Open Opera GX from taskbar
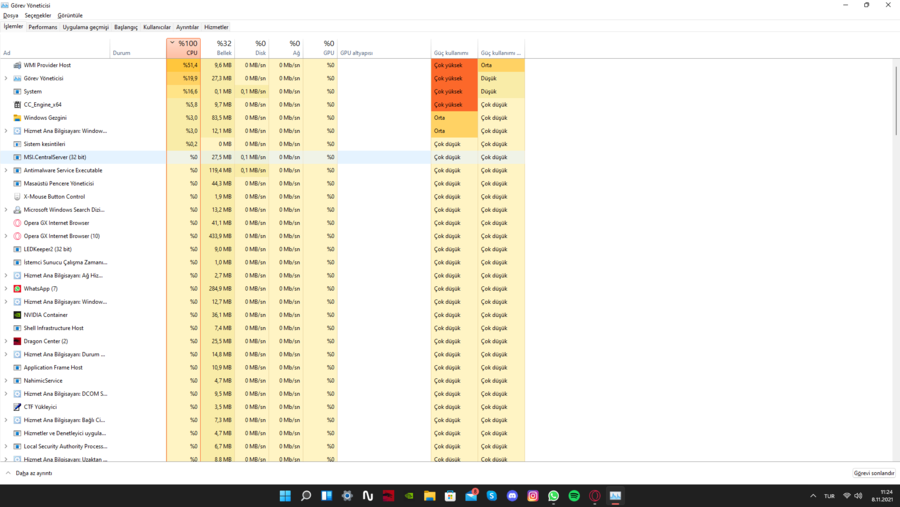The width and height of the screenshot is (900, 507). click(x=595, y=496)
